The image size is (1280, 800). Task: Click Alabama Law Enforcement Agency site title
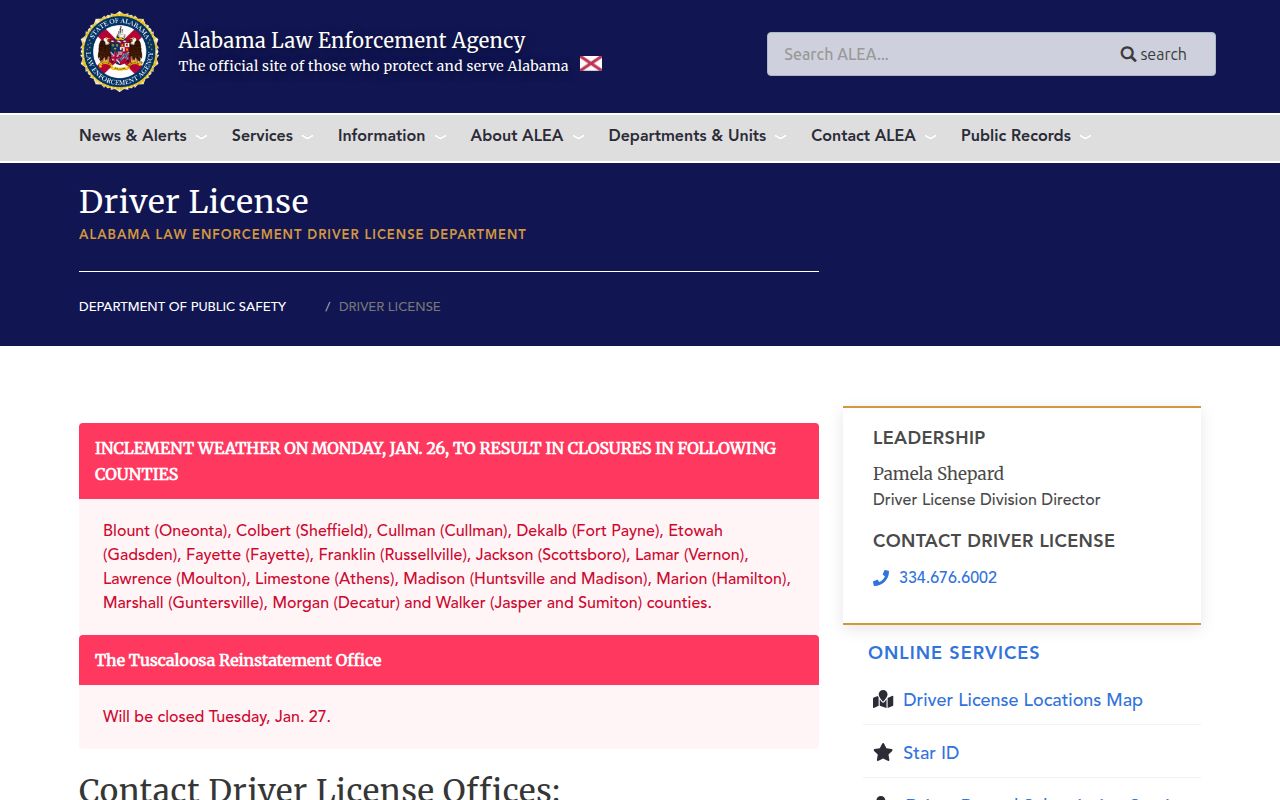(352, 40)
